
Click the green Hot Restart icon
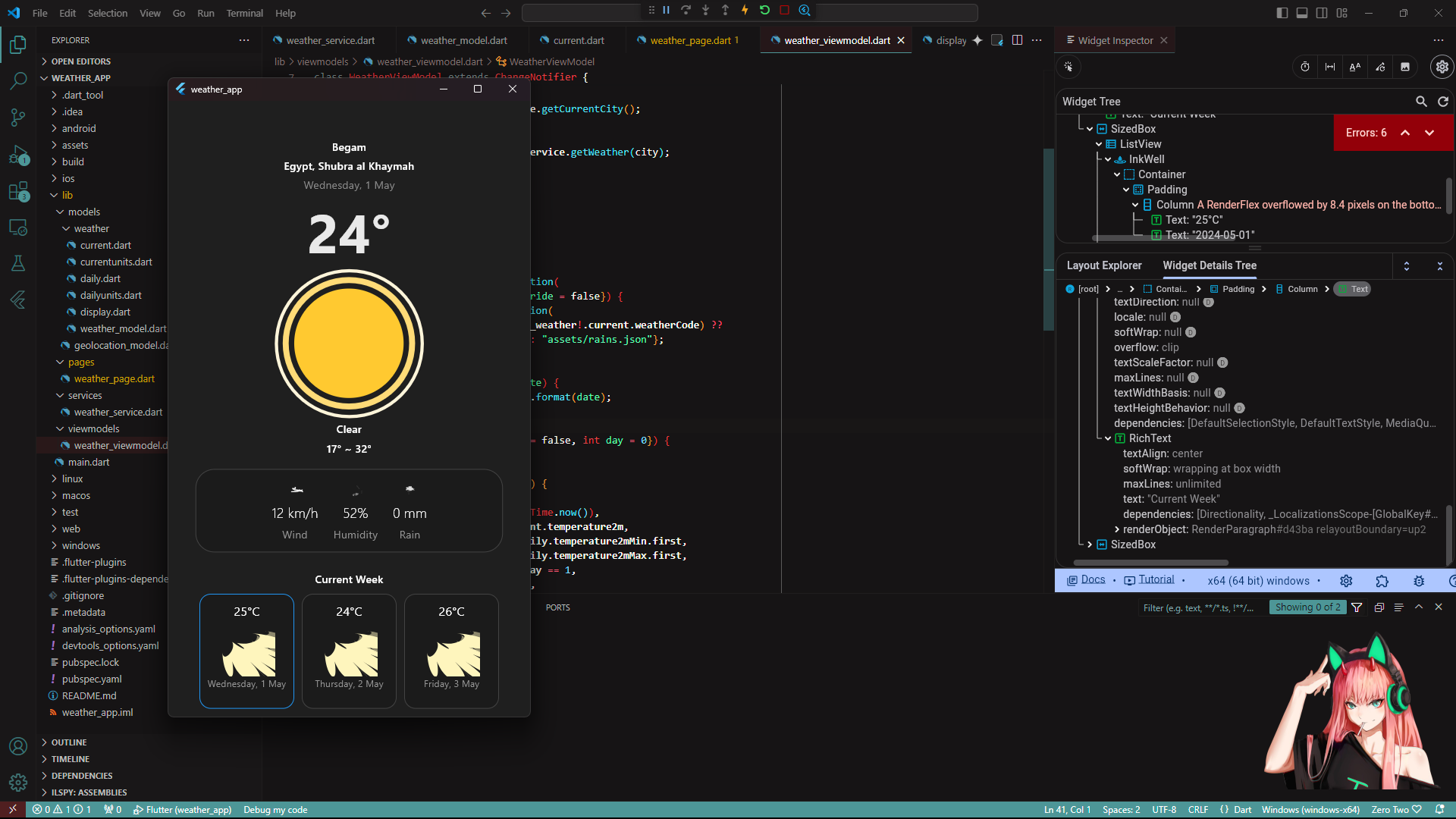[x=764, y=11]
